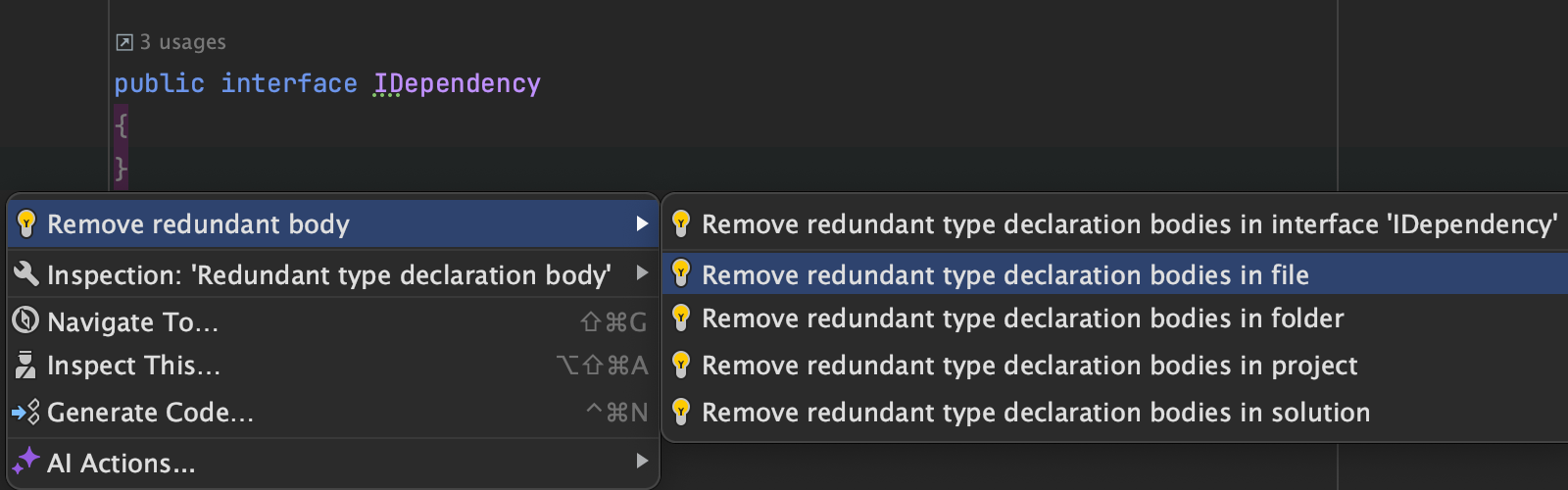Click lightbulb icon for bodies in solution
Screen dimensions: 1568x490
[x=681, y=412]
